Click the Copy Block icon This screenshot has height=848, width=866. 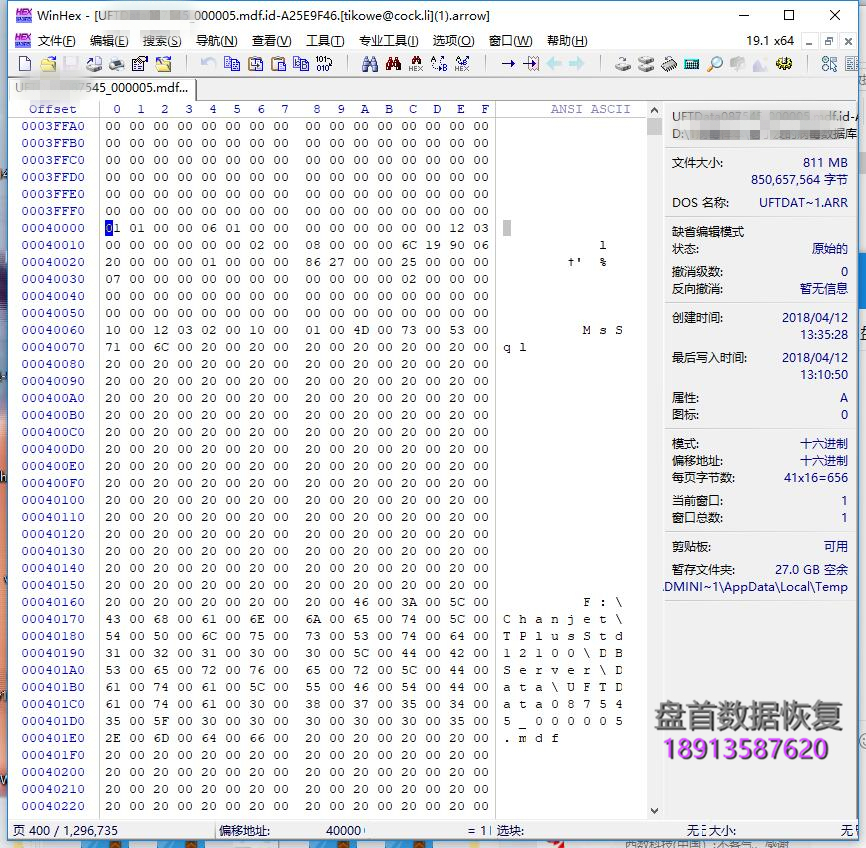tap(232, 64)
